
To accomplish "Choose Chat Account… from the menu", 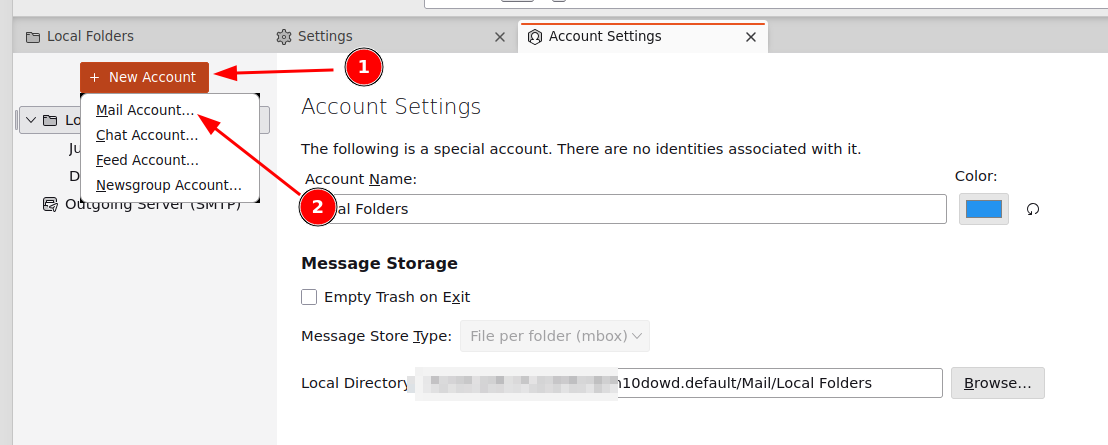I will 147,135.
